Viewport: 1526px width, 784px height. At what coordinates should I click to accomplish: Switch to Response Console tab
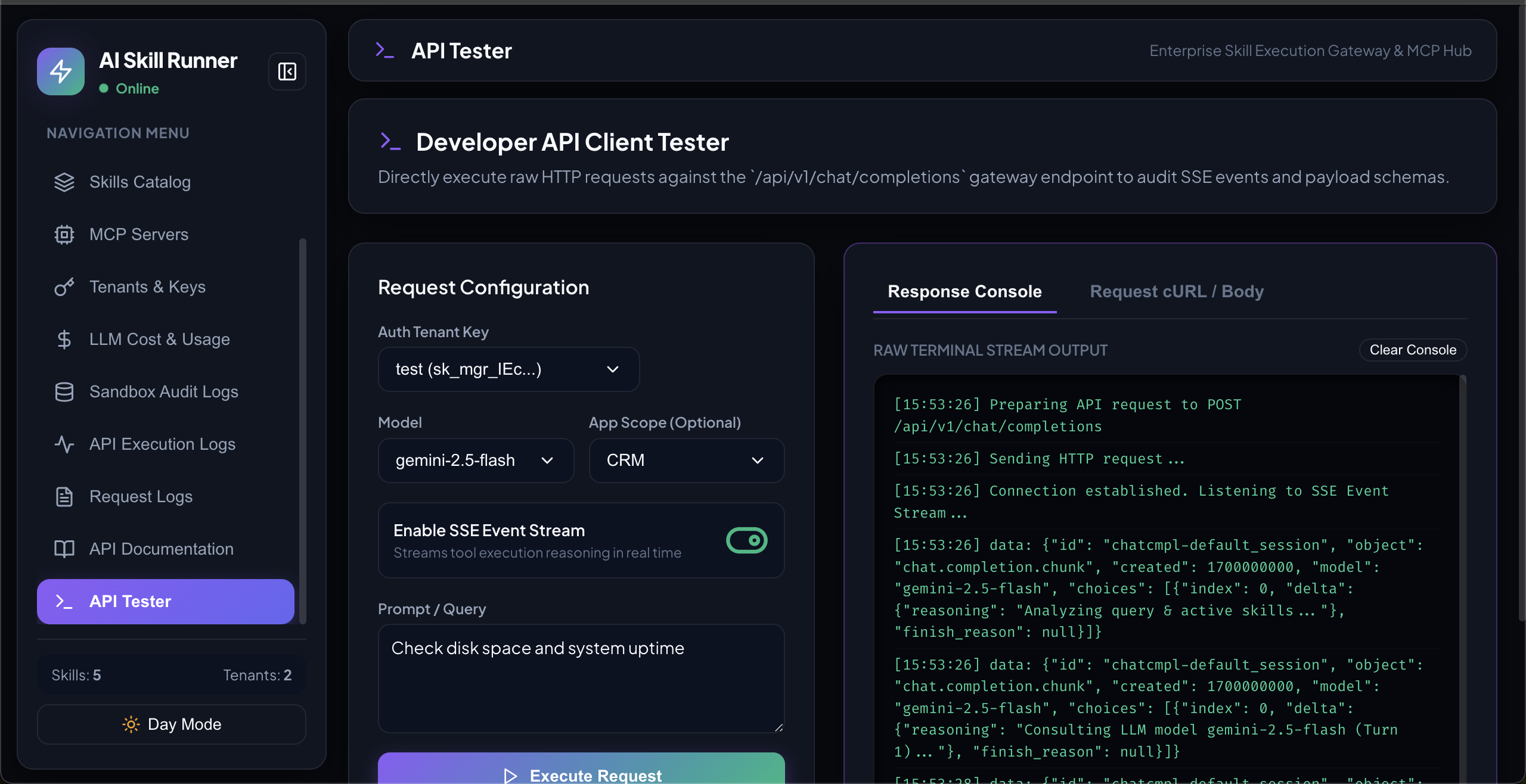[964, 291]
